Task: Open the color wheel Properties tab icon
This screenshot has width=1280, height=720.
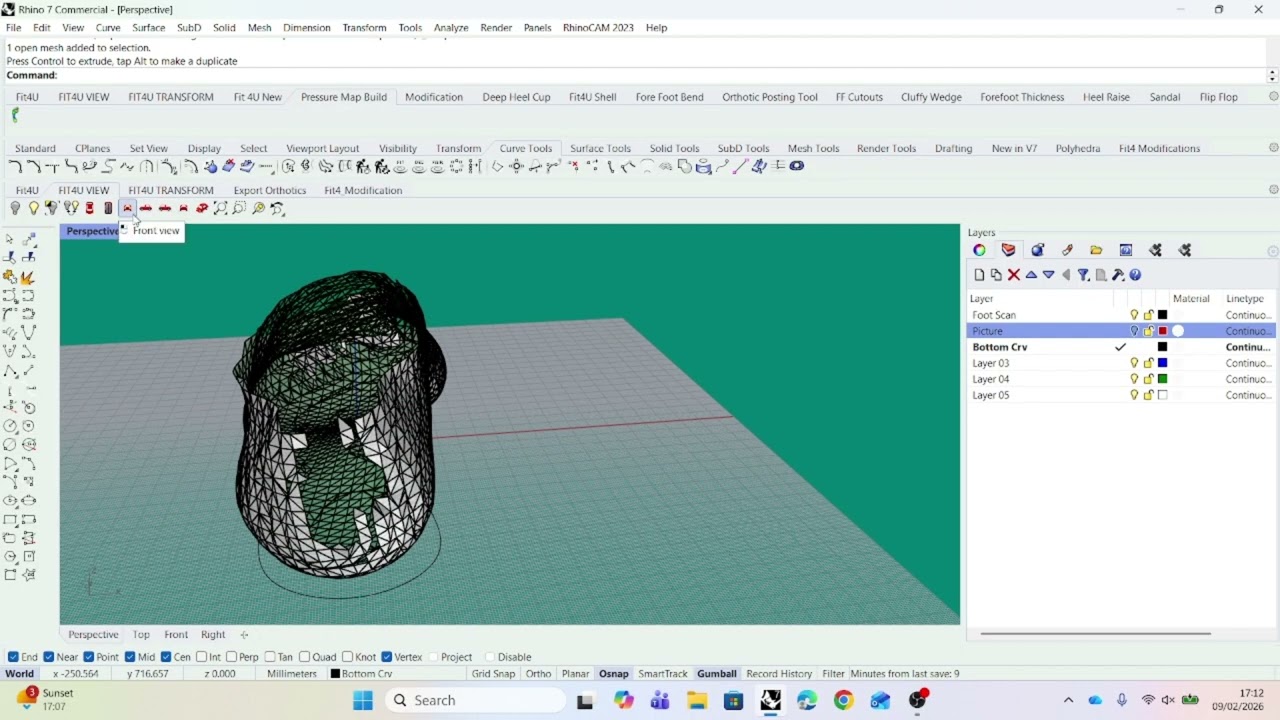Action: 979,250
